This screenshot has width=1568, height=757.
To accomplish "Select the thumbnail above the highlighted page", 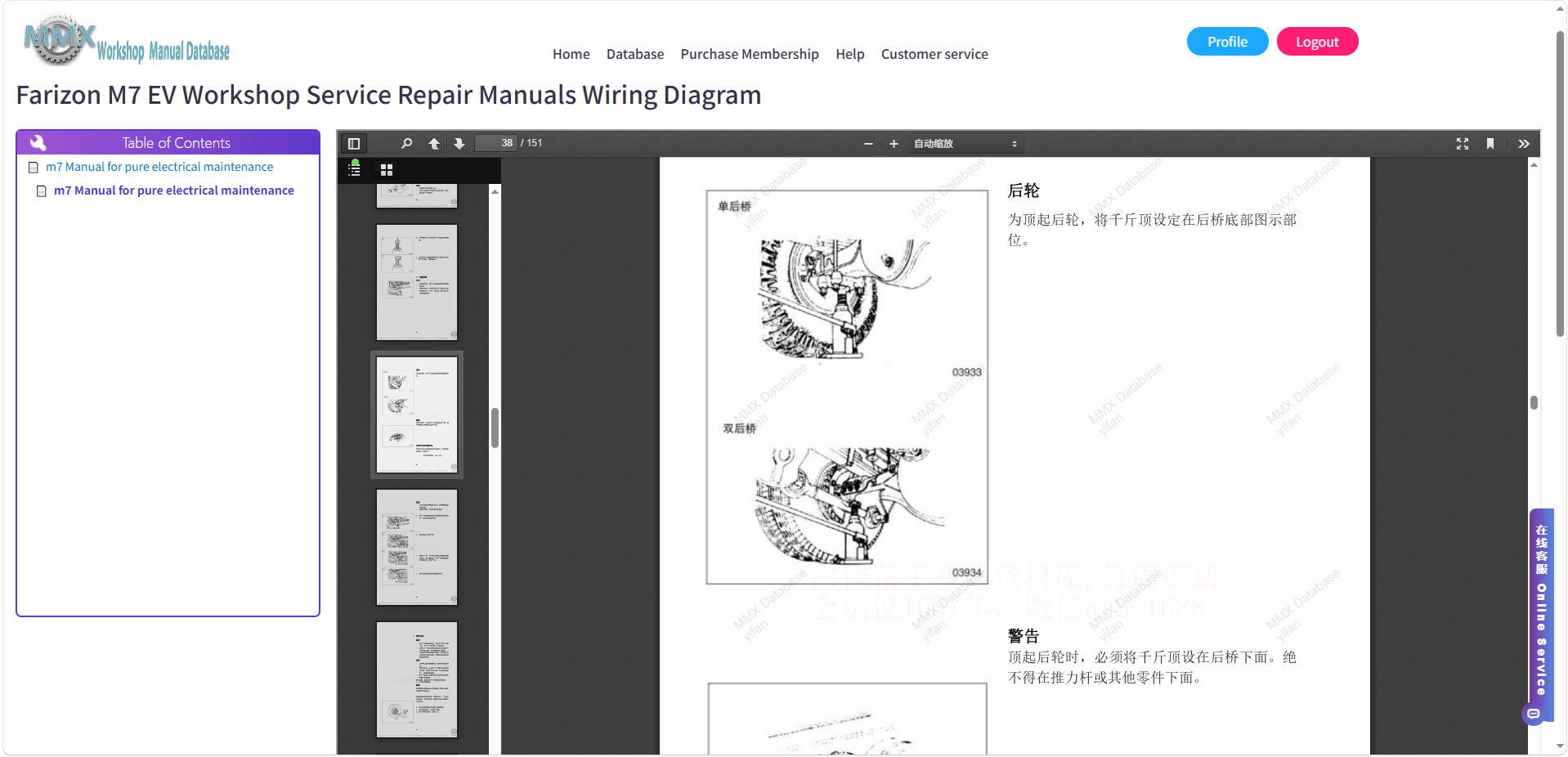I will pos(417,282).
